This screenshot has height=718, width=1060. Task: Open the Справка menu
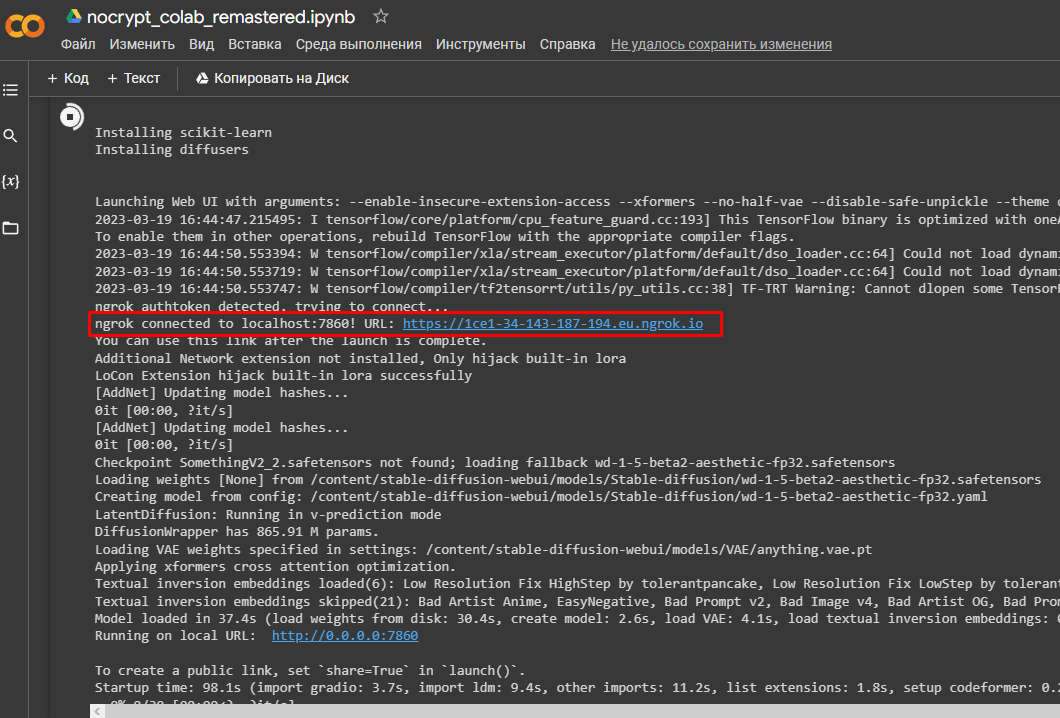pos(566,44)
